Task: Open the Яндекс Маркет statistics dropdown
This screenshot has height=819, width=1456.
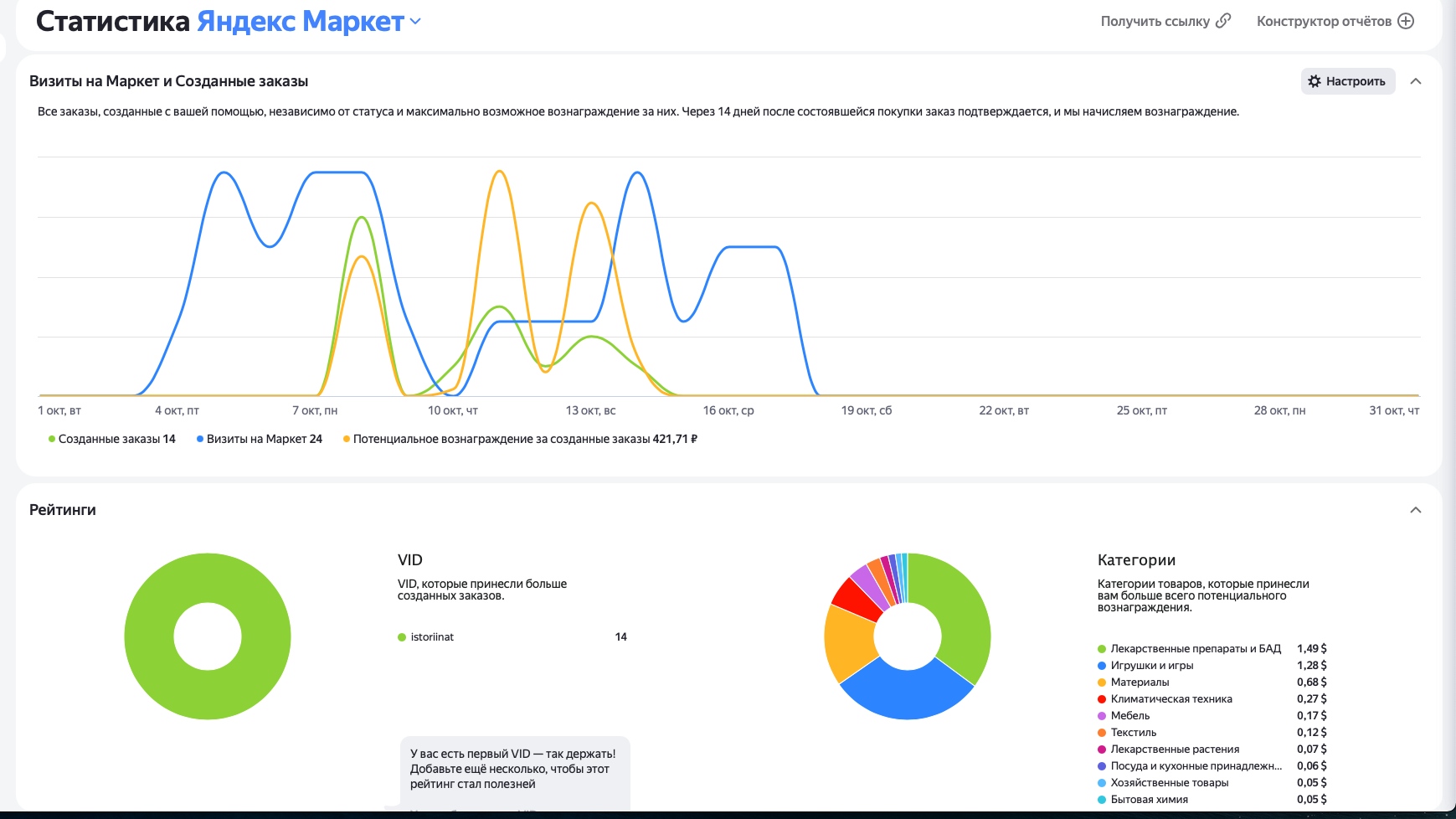Action: (x=310, y=22)
